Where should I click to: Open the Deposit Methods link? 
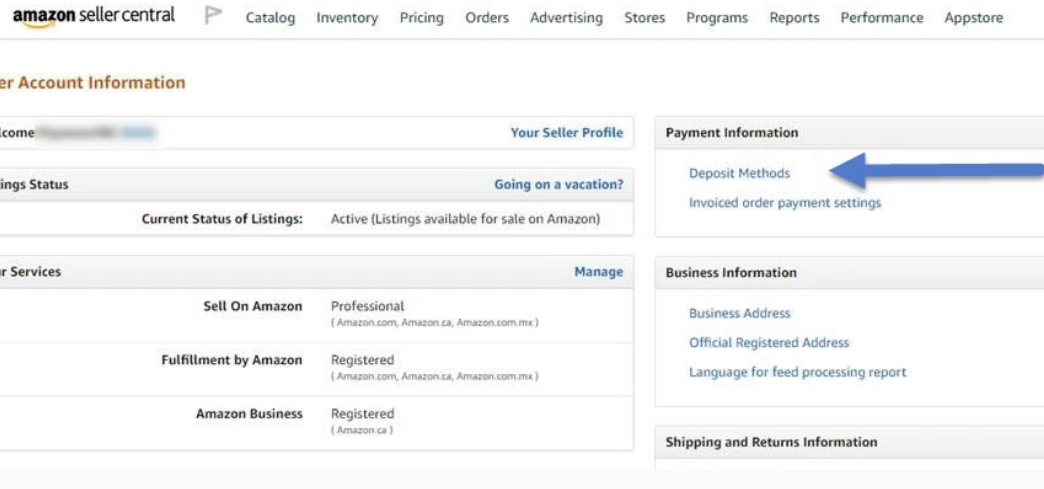click(x=739, y=173)
